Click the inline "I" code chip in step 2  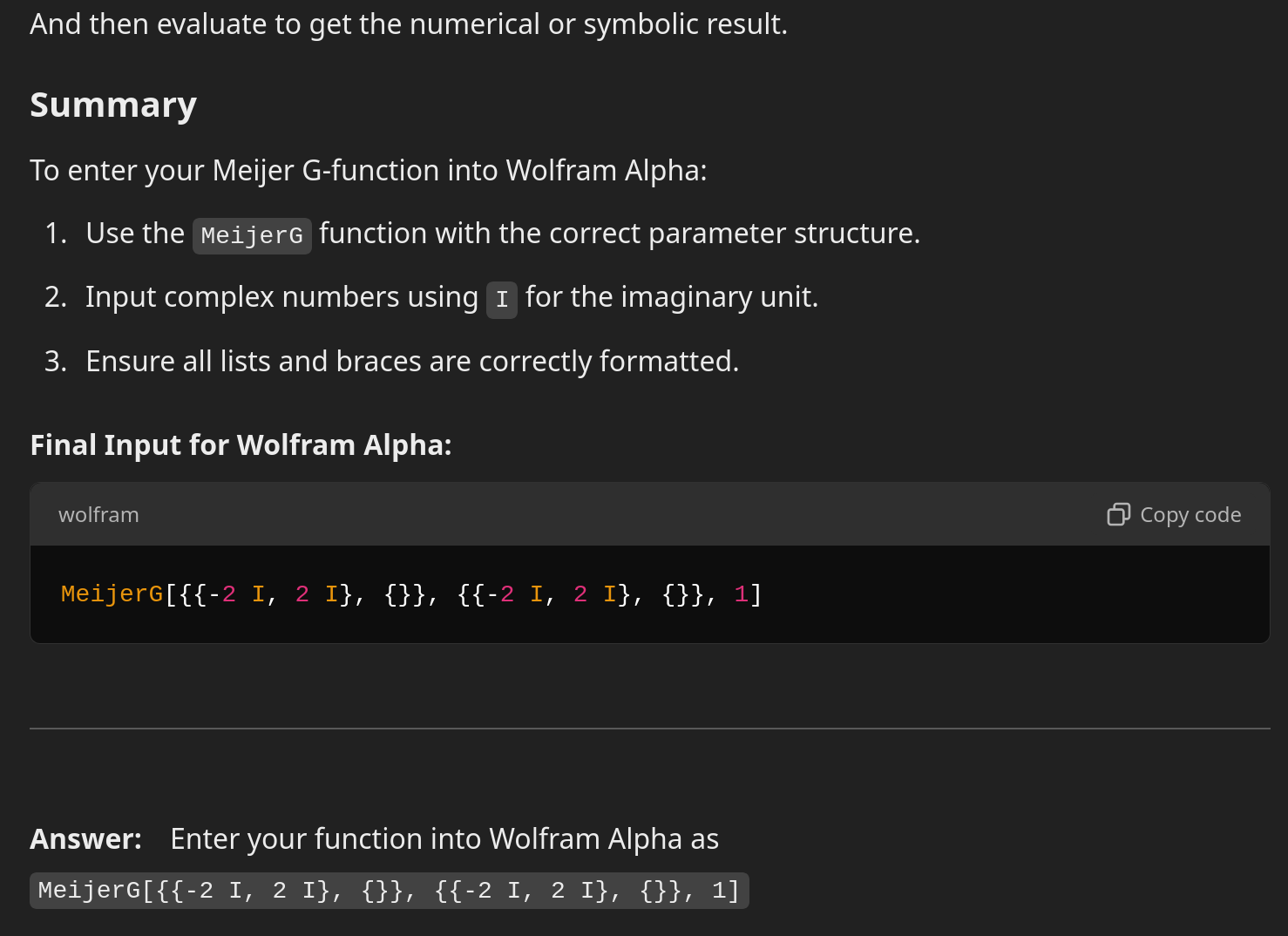[x=502, y=300]
